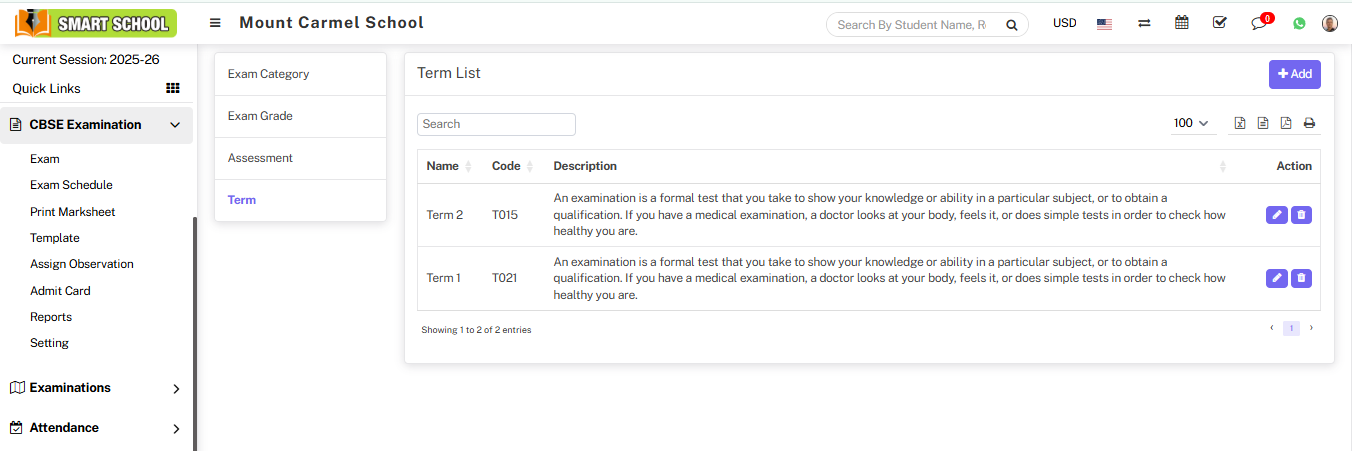Viewport: 1352px width, 451px height.
Task: Open Quick Links grid icon
Action: coord(173,89)
